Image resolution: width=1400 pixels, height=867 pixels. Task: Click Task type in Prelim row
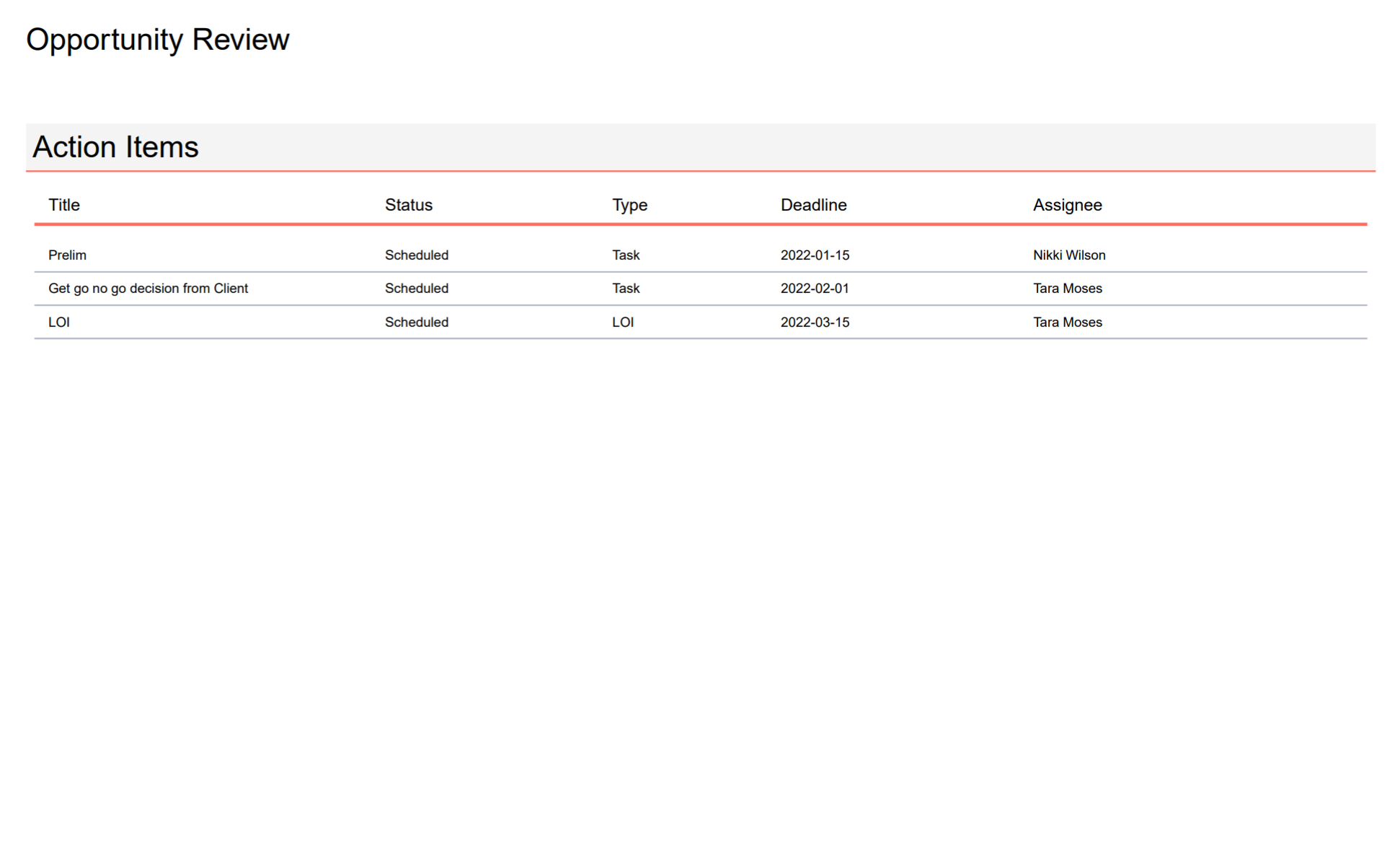[x=626, y=255]
